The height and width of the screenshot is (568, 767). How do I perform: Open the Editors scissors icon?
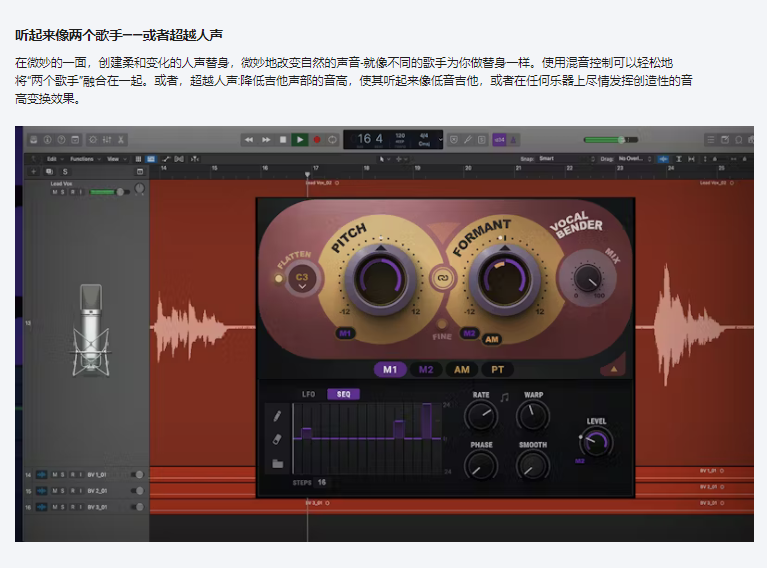click(x=121, y=140)
